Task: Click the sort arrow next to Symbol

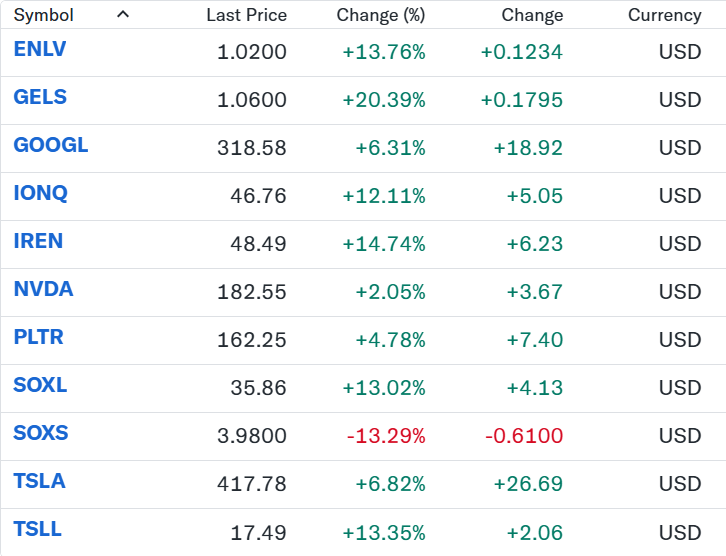Action: point(123,15)
